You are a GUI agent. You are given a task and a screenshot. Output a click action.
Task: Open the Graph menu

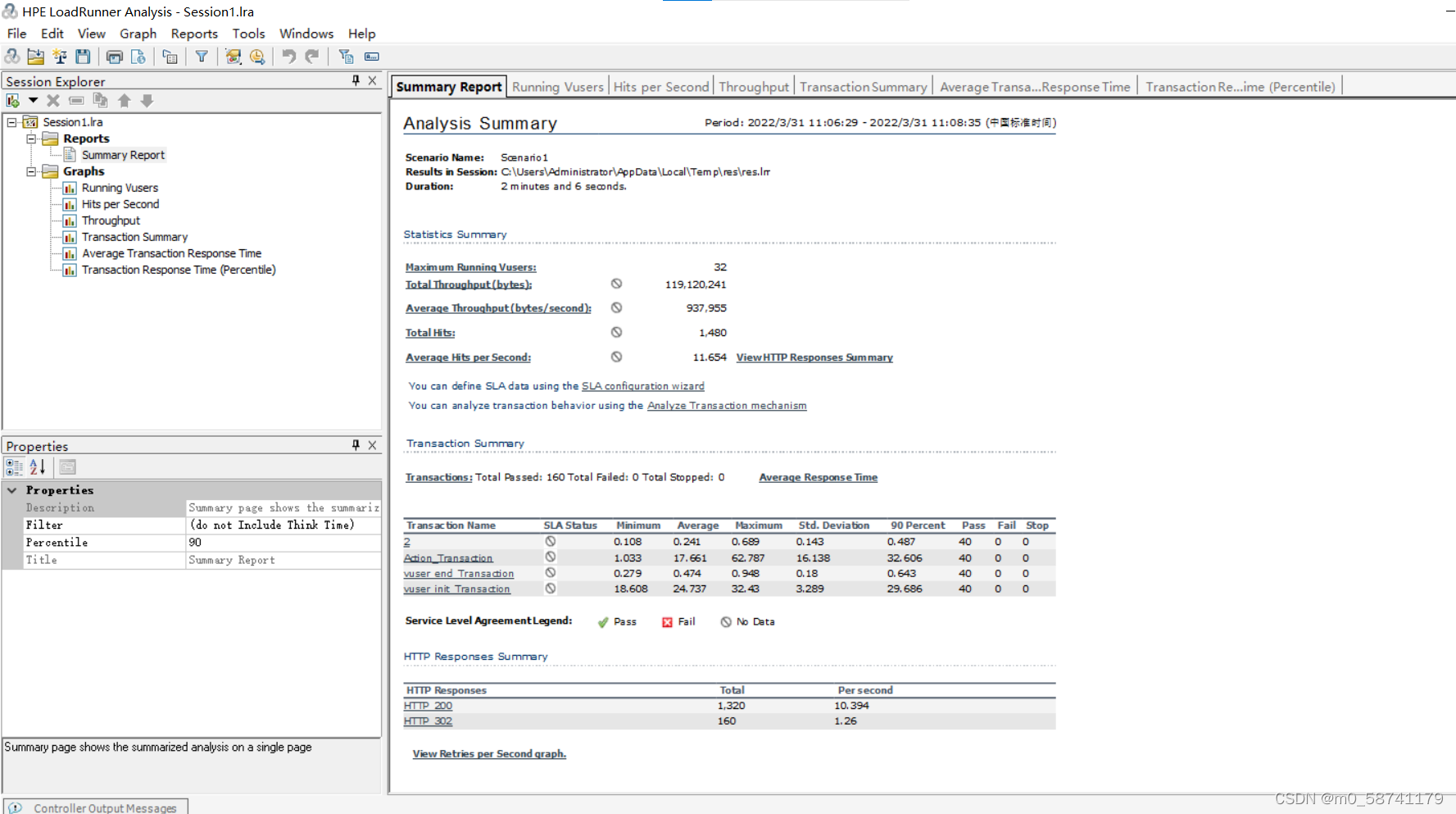click(x=138, y=34)
